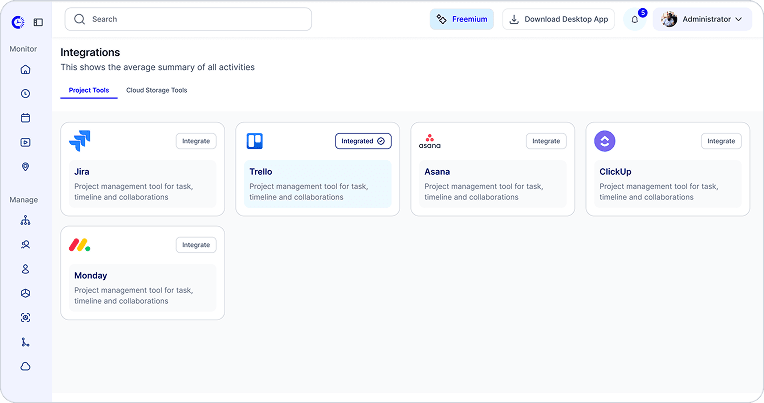Screen dimensions: 764x403
Task: Collapse sidebar using panel toggle icon
Action: pyautogui.click(x=38, y=22)
